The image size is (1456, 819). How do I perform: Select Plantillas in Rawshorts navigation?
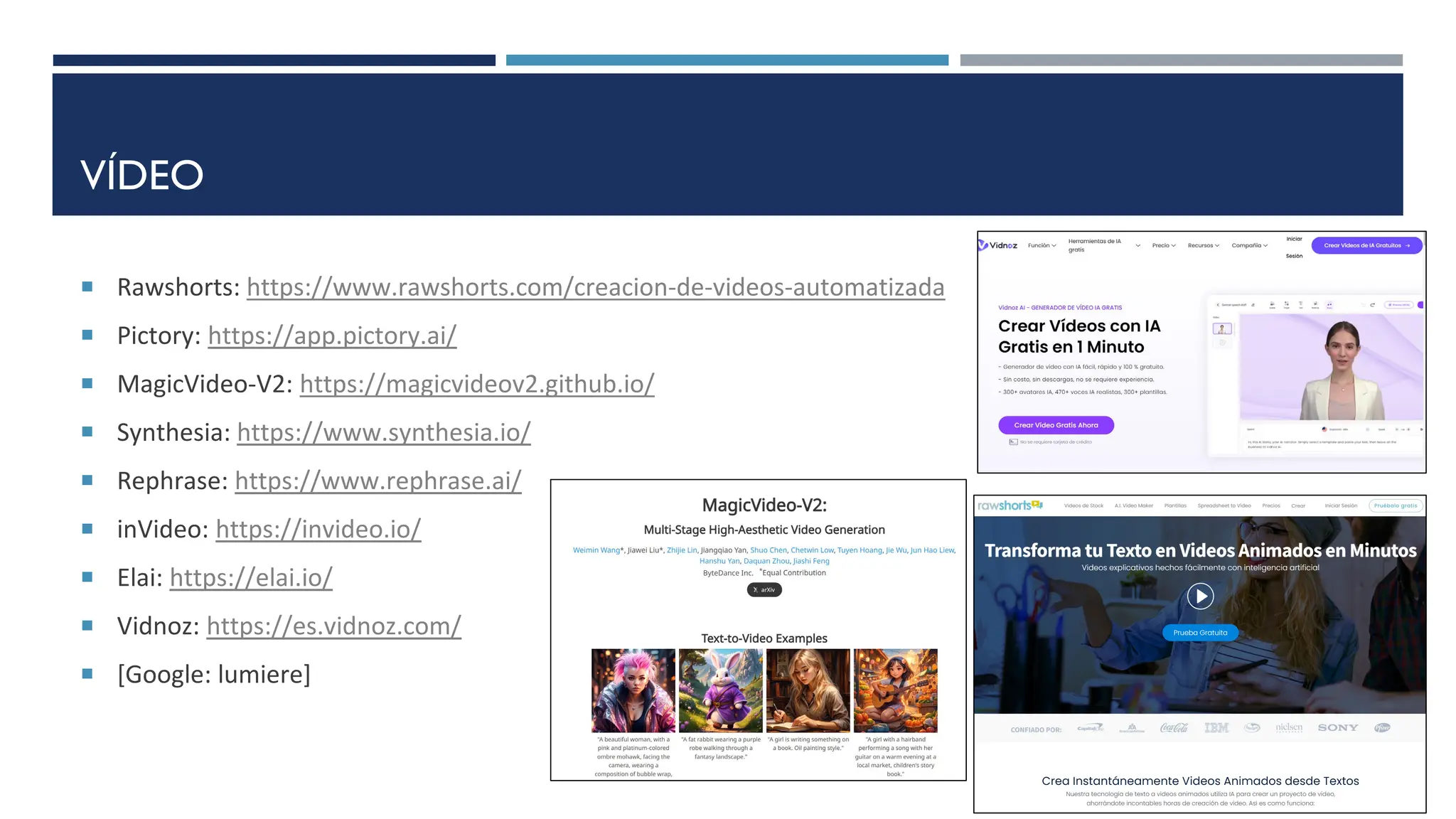[x=1175, y=505]
